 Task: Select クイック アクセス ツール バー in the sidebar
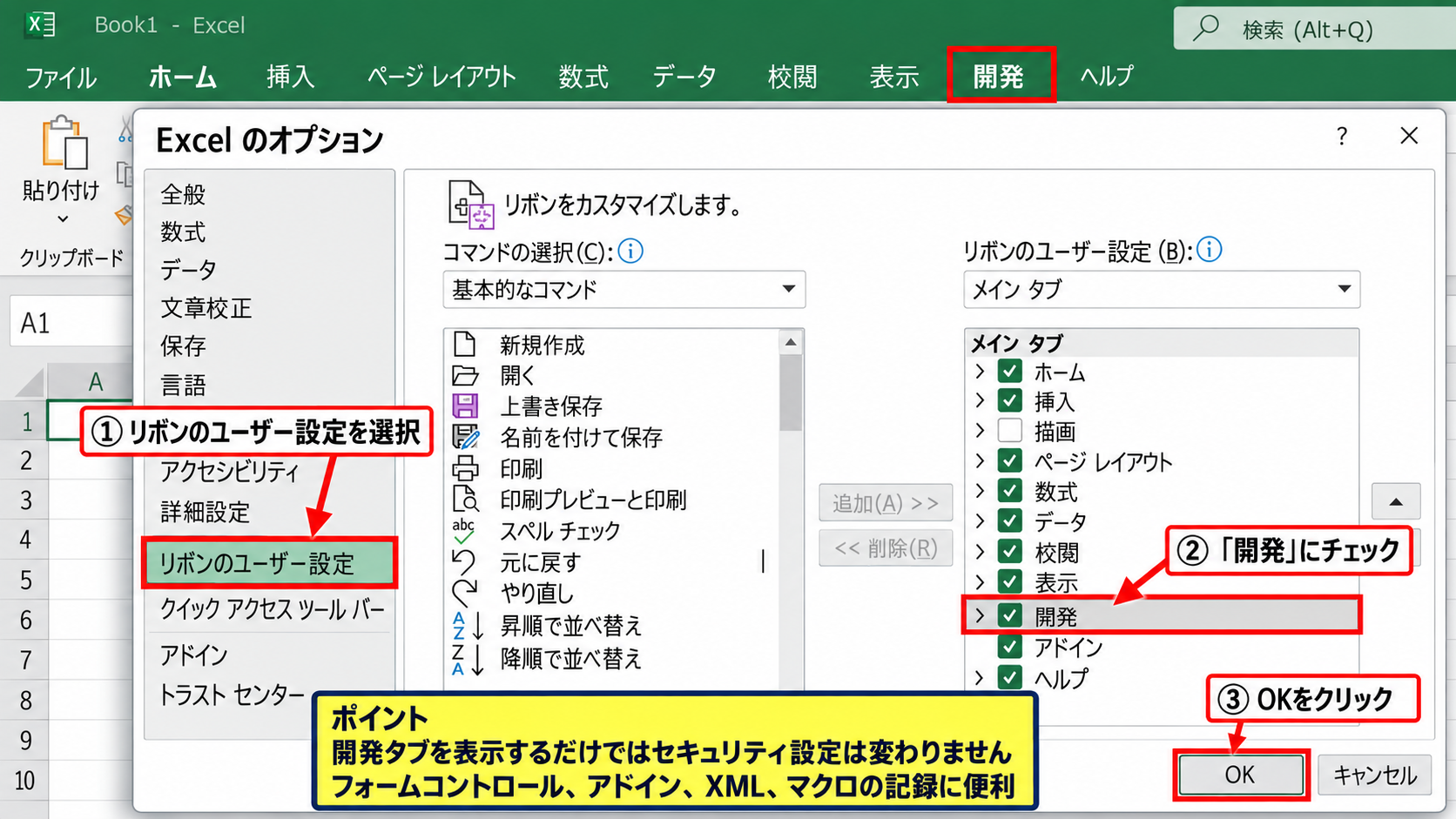tap(272, 608)
